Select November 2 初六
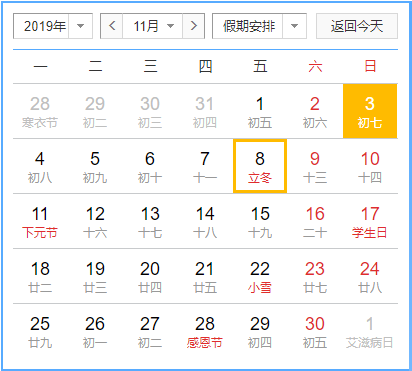412x371 pixels. coord(315,111)
